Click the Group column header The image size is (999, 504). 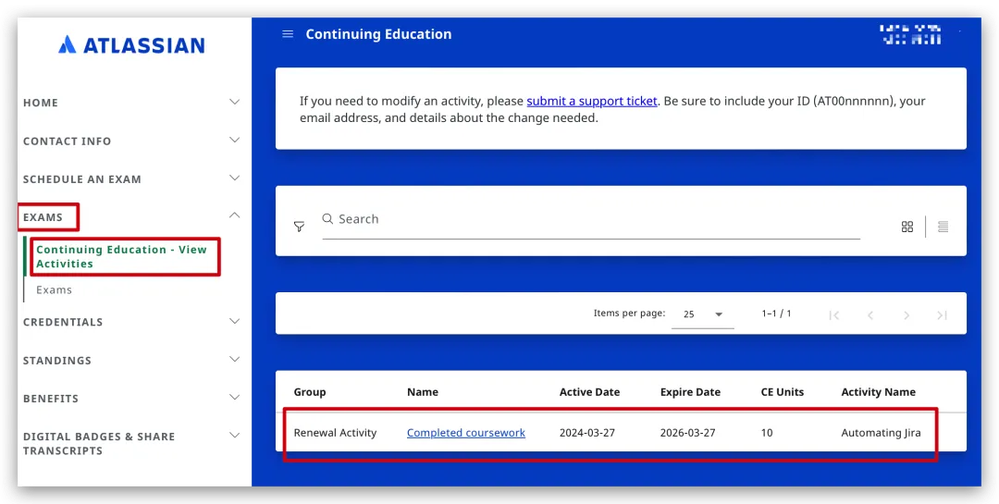pos(310,392)
